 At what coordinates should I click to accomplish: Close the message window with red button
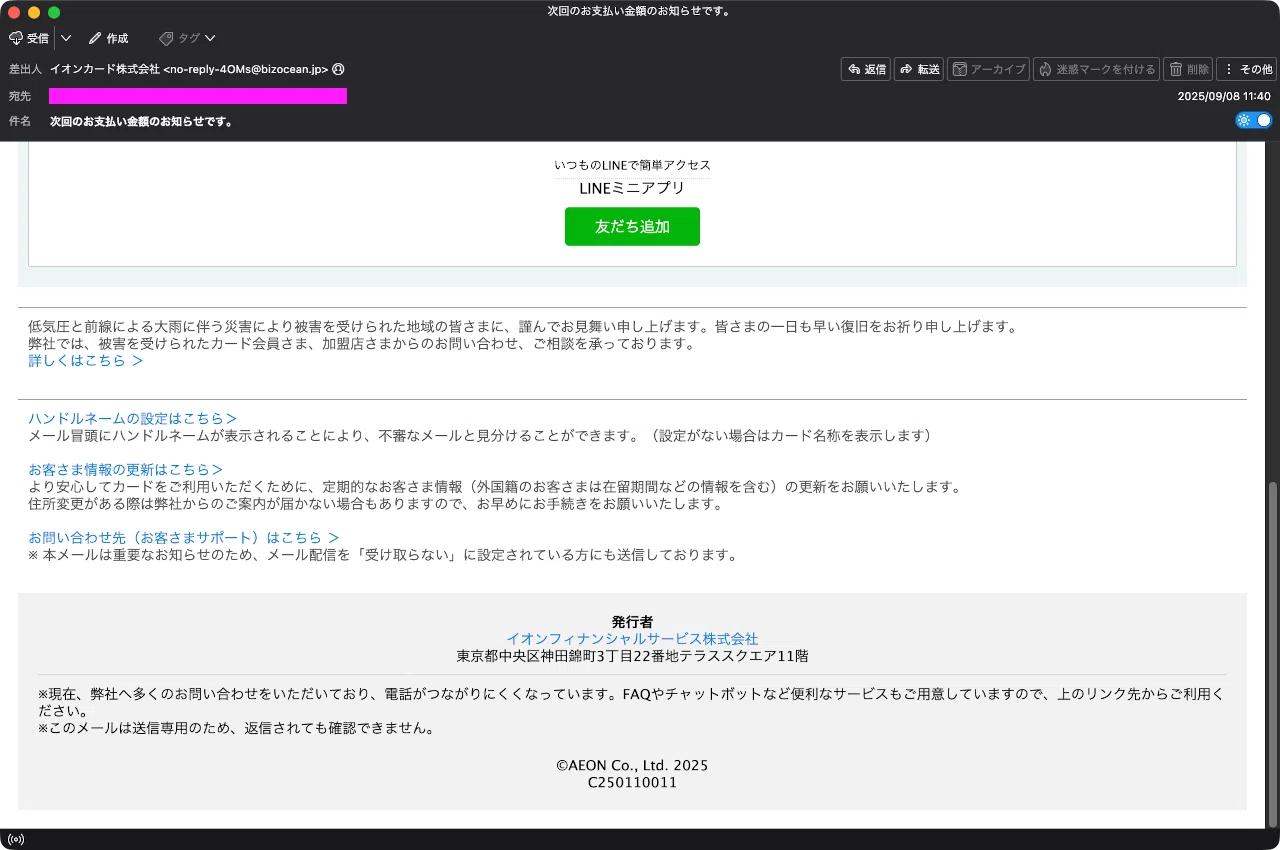coord(14,12)
